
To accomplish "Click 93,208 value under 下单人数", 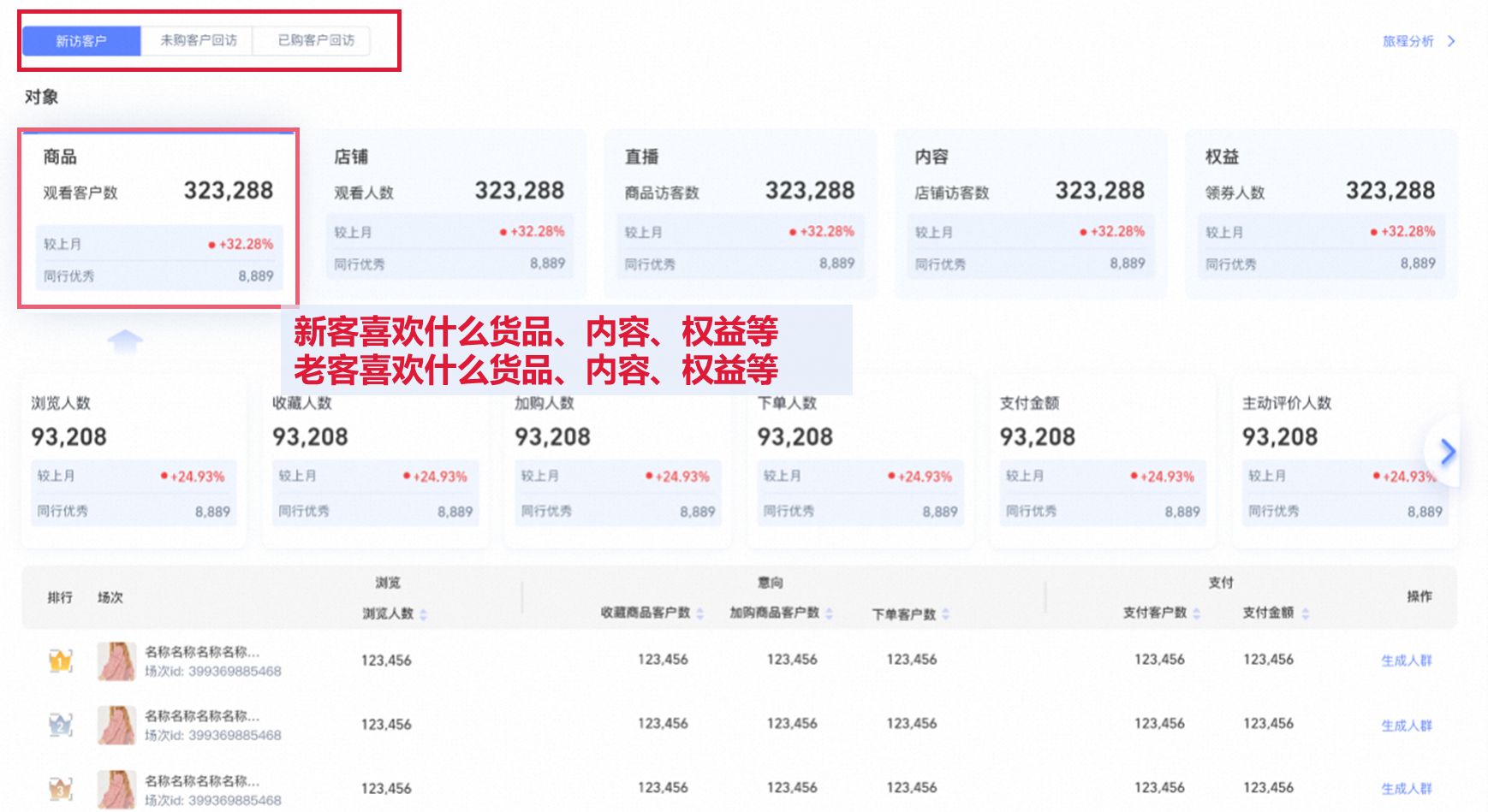I will pos(795,437).
